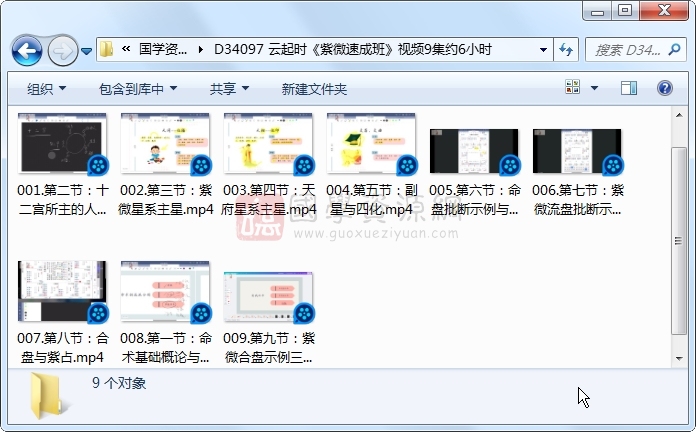Select thumbnail of 008.第一节 video
This screenshot has width=696, height=432.
point(165,291)
